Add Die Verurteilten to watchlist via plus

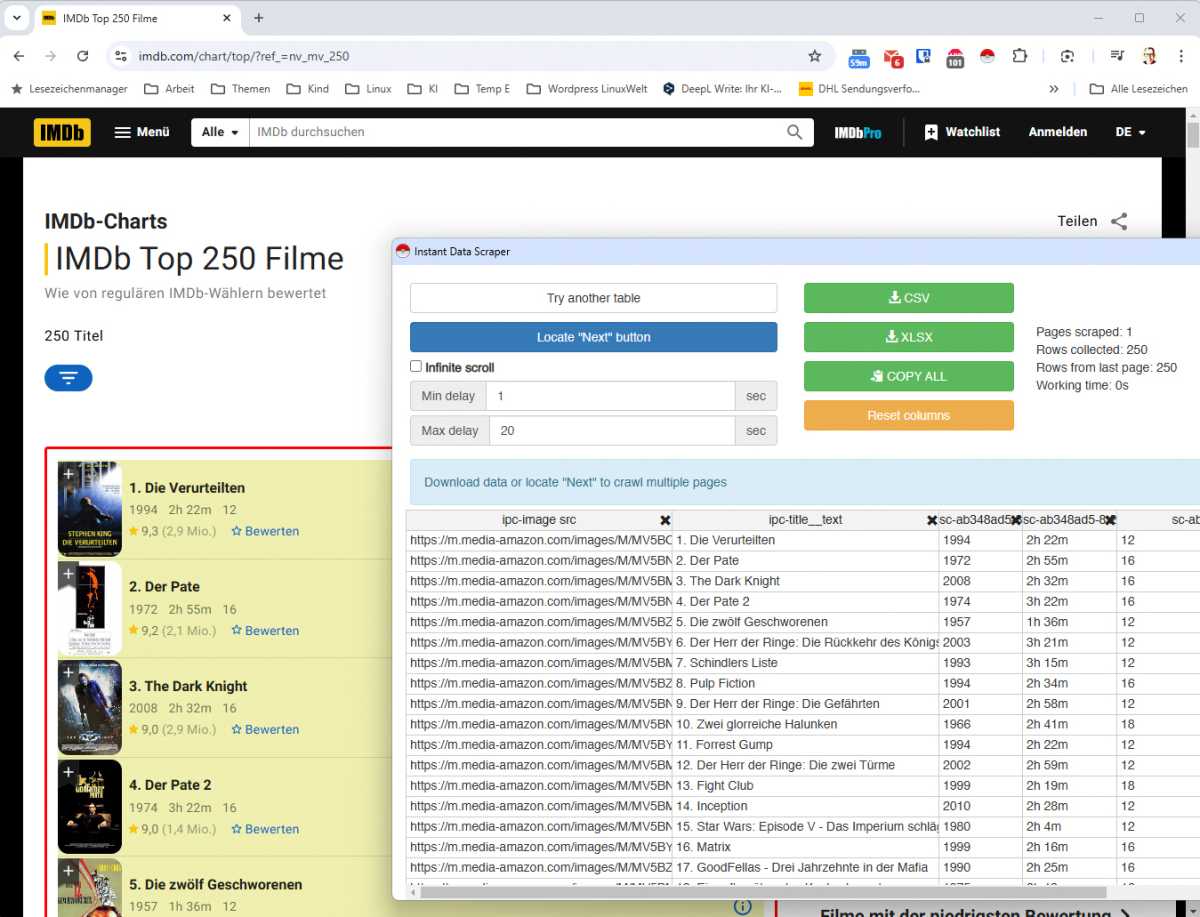pyautogui.click(x=69, y=473)
